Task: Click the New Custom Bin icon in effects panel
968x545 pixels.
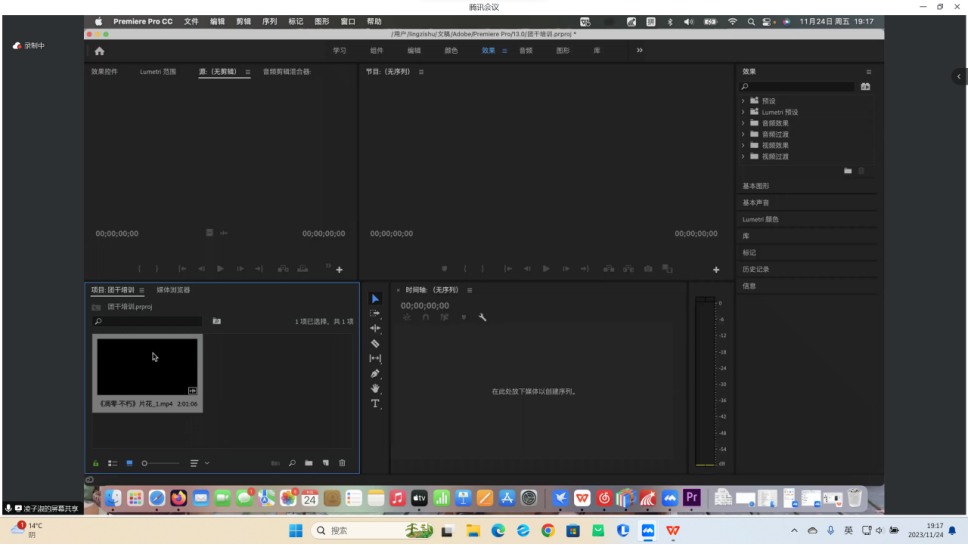Action: [848, 171]
